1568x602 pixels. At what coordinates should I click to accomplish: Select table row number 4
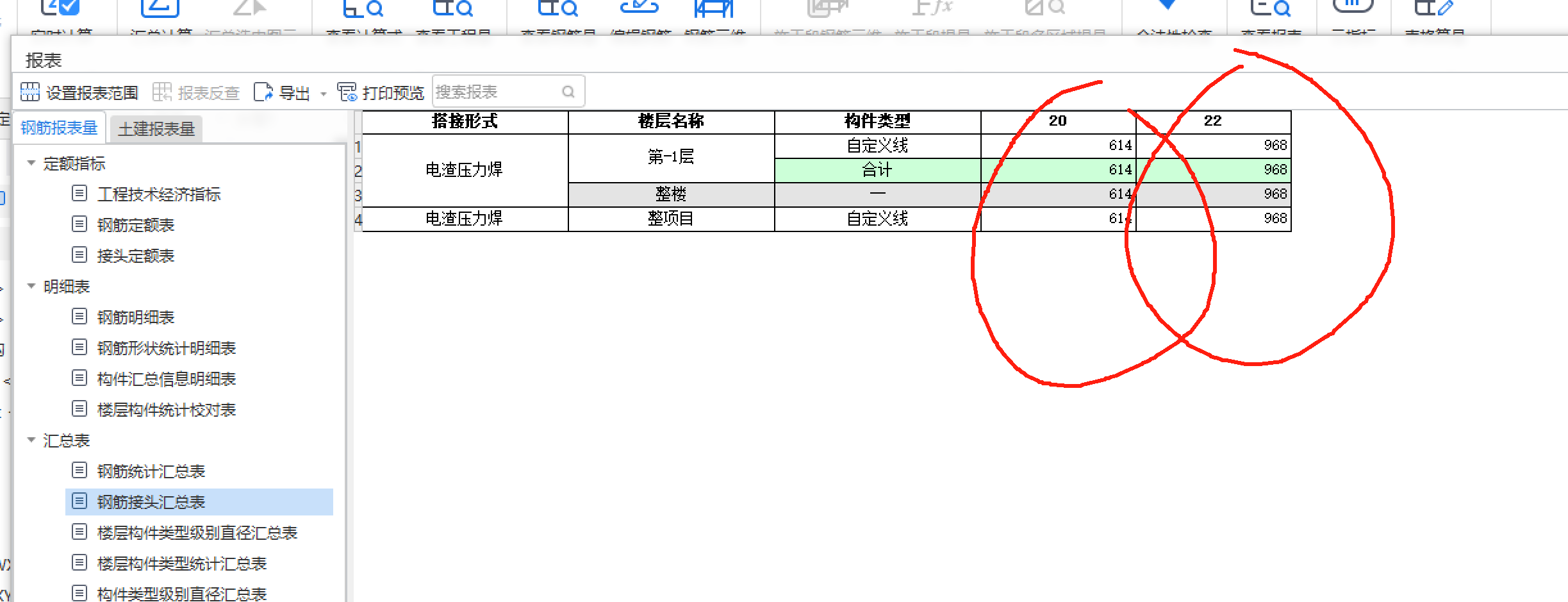pyautogui.click(x=358, y=220)
